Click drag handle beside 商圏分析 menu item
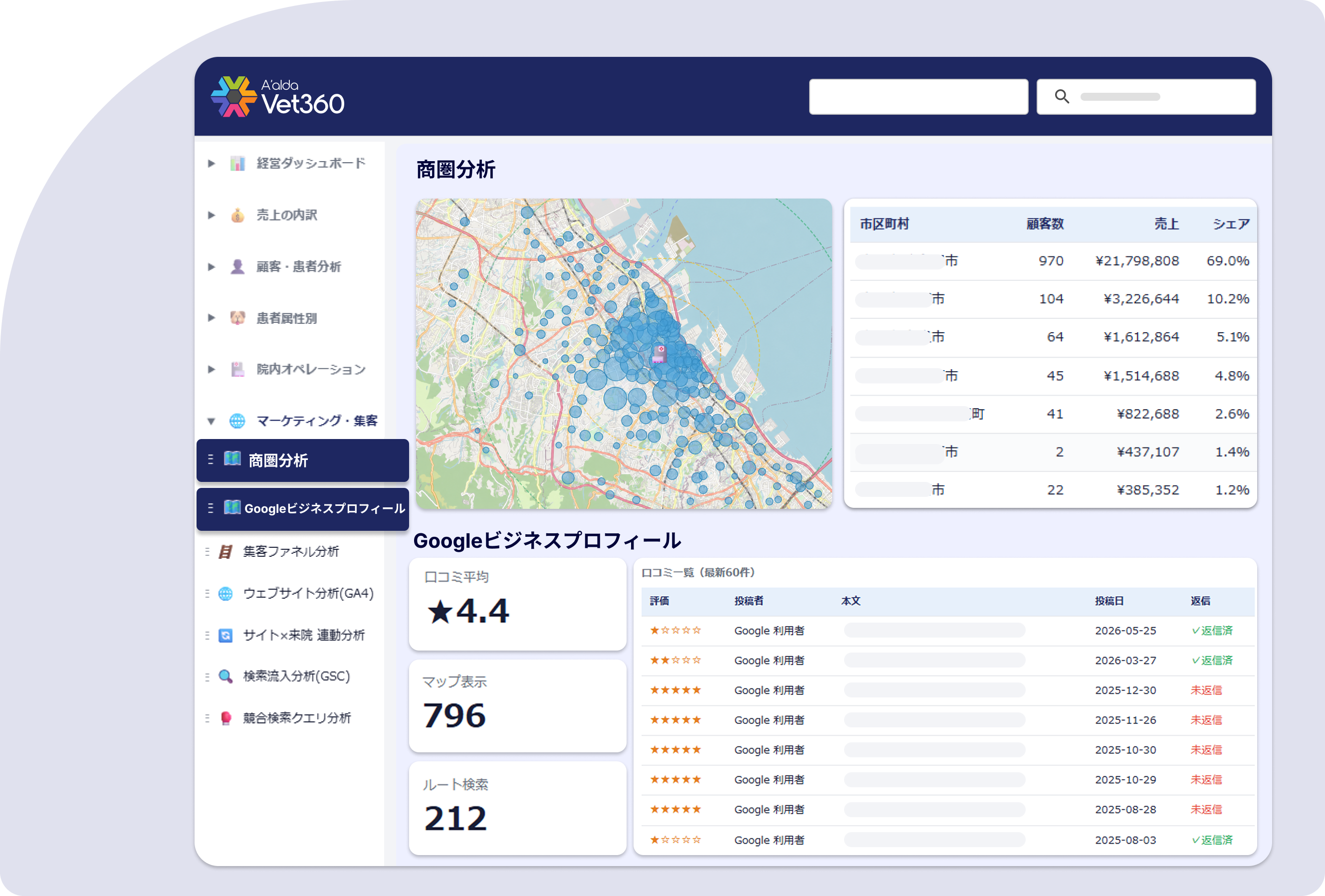Image resolution: width=1325 pixels, height=896 pixels. (x=211, y=459)
